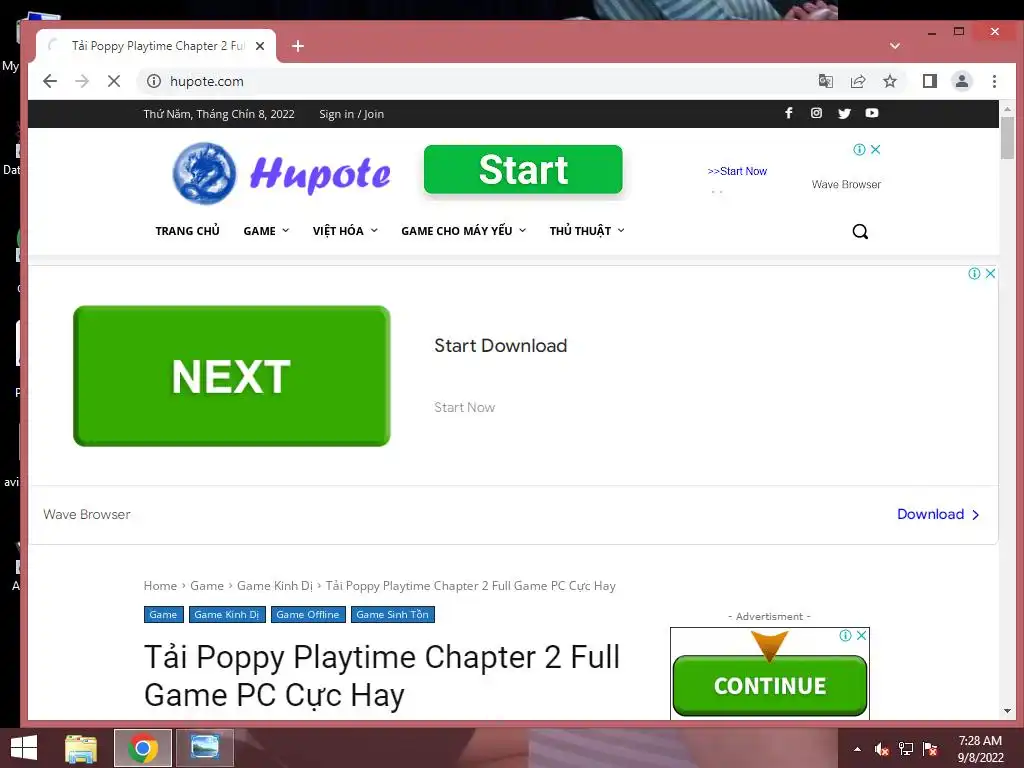Click the big green NEXT button
The image size is (1024, 768).
[232, 376]
